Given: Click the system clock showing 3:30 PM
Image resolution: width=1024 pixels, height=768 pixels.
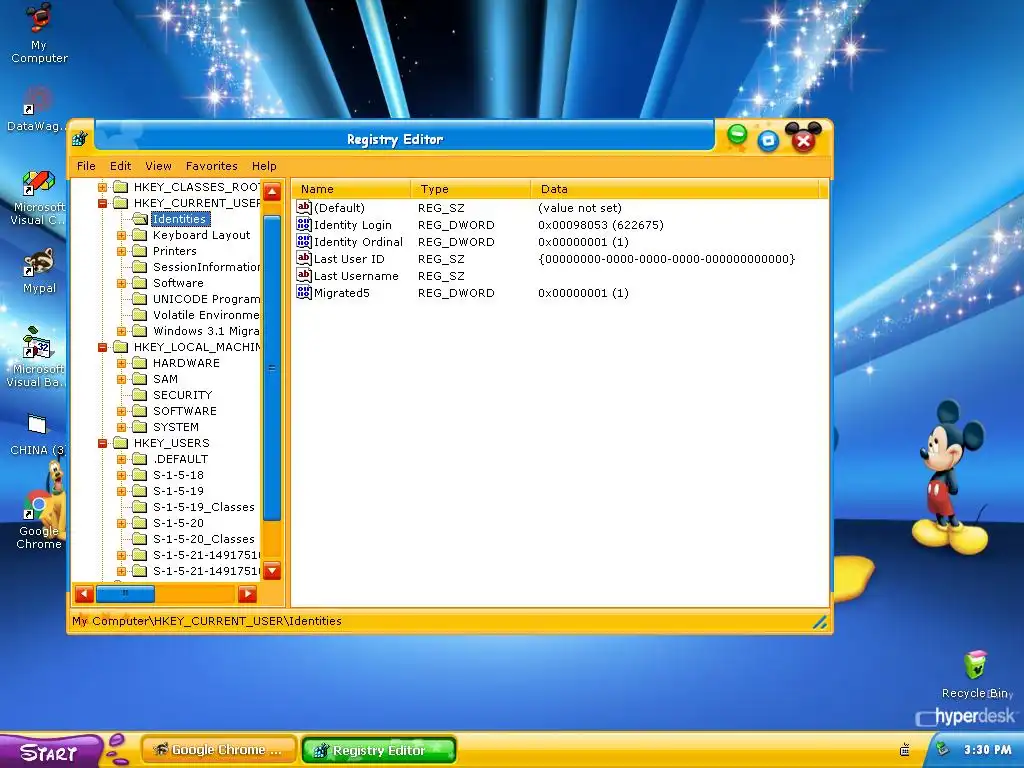Looking at the screenshot, I should [x=987, y=750].
